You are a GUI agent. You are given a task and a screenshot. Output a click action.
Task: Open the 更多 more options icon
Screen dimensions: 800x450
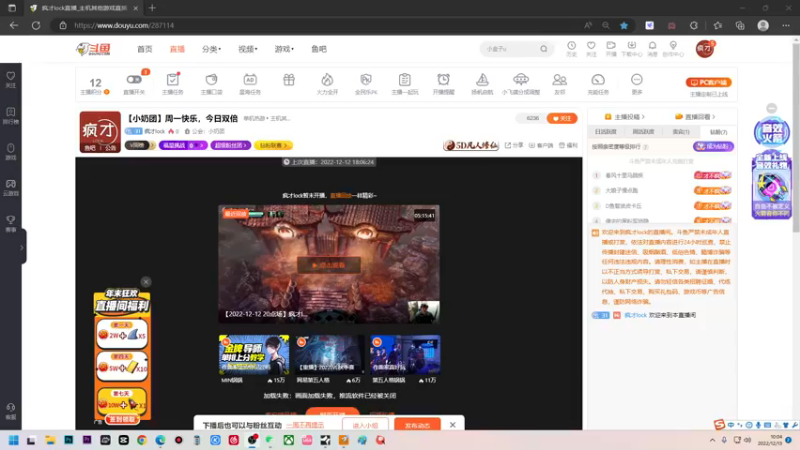coord(637,80)
